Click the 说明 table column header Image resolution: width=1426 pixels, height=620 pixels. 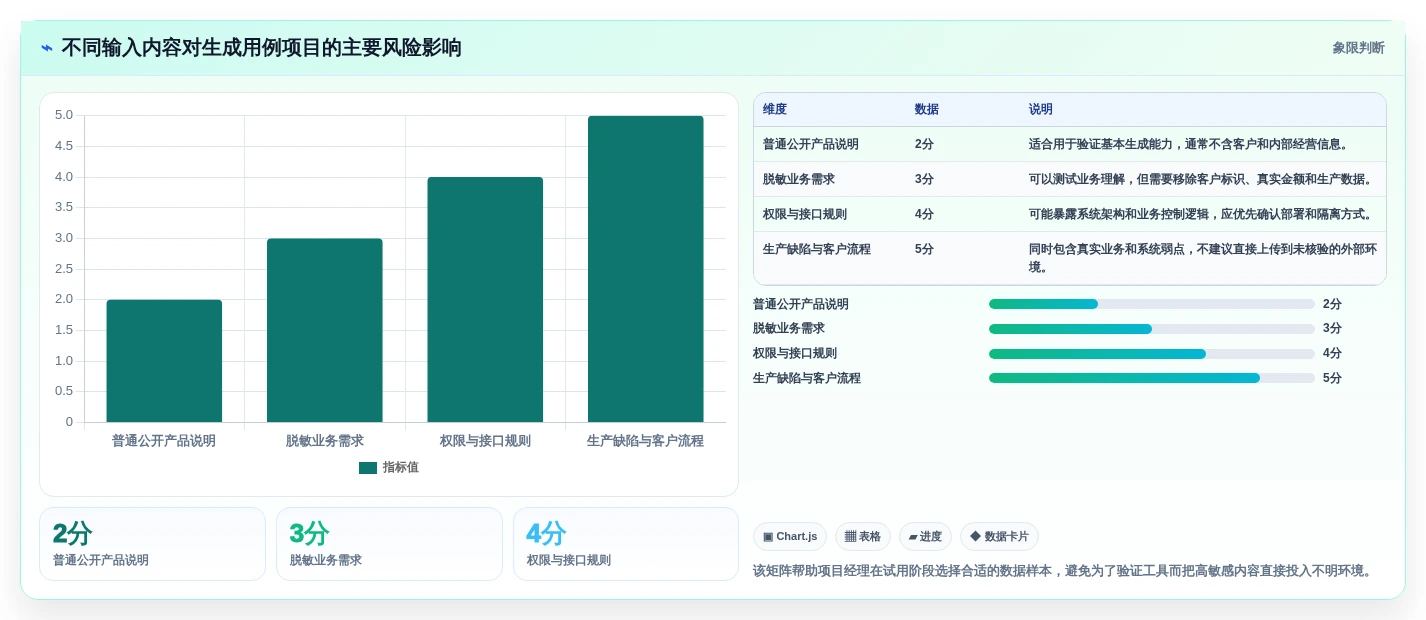[x=1041, y=109]
